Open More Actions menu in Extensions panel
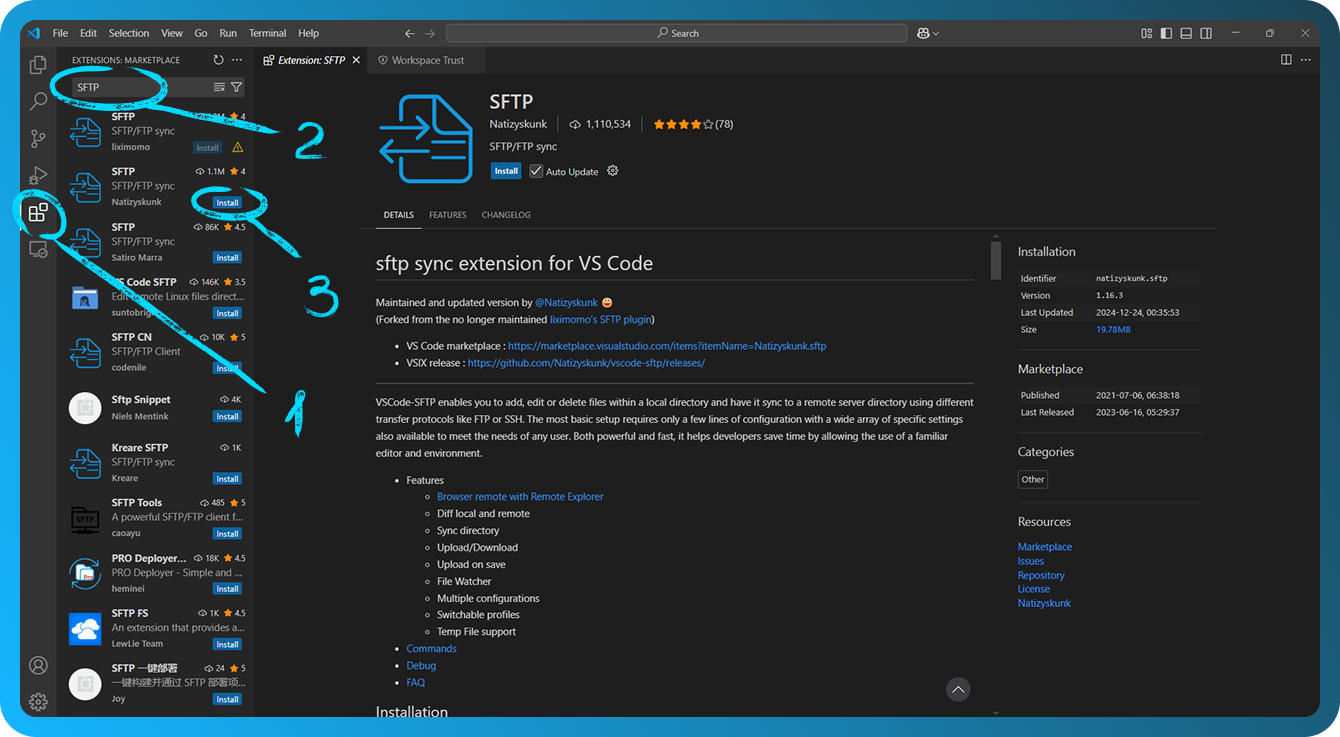Screen dimensions: 1340x737 [x=237, y=59]
